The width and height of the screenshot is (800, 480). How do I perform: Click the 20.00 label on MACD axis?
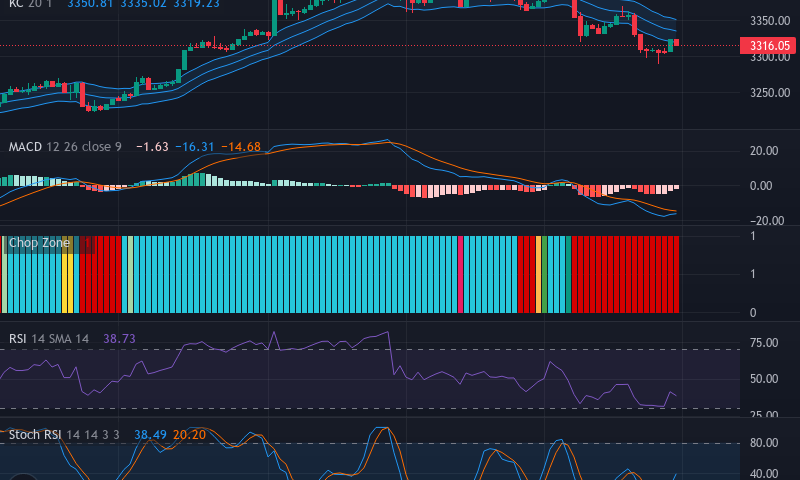pos(764,151)
